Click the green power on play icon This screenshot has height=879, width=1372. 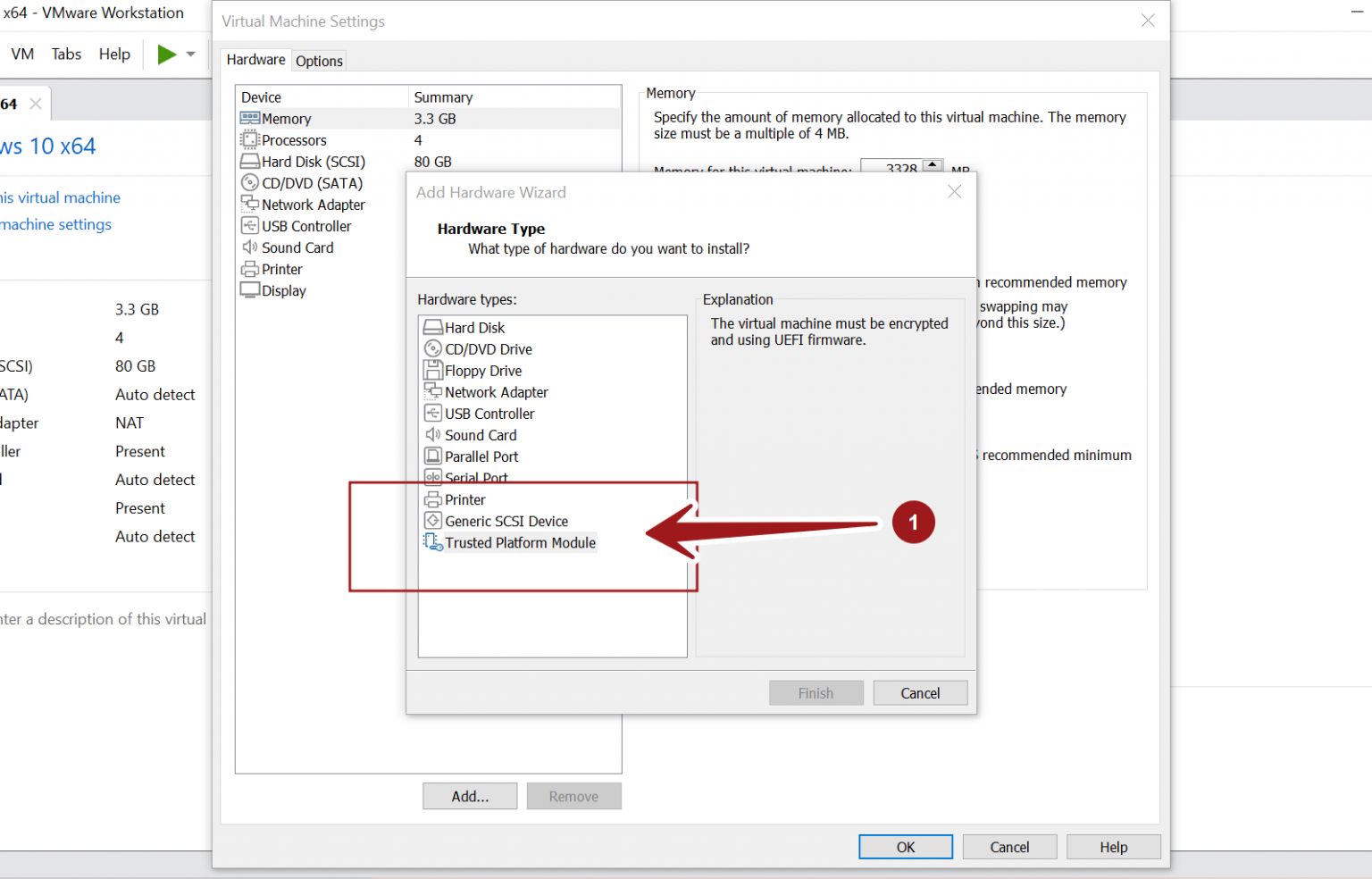pos(166,54)
